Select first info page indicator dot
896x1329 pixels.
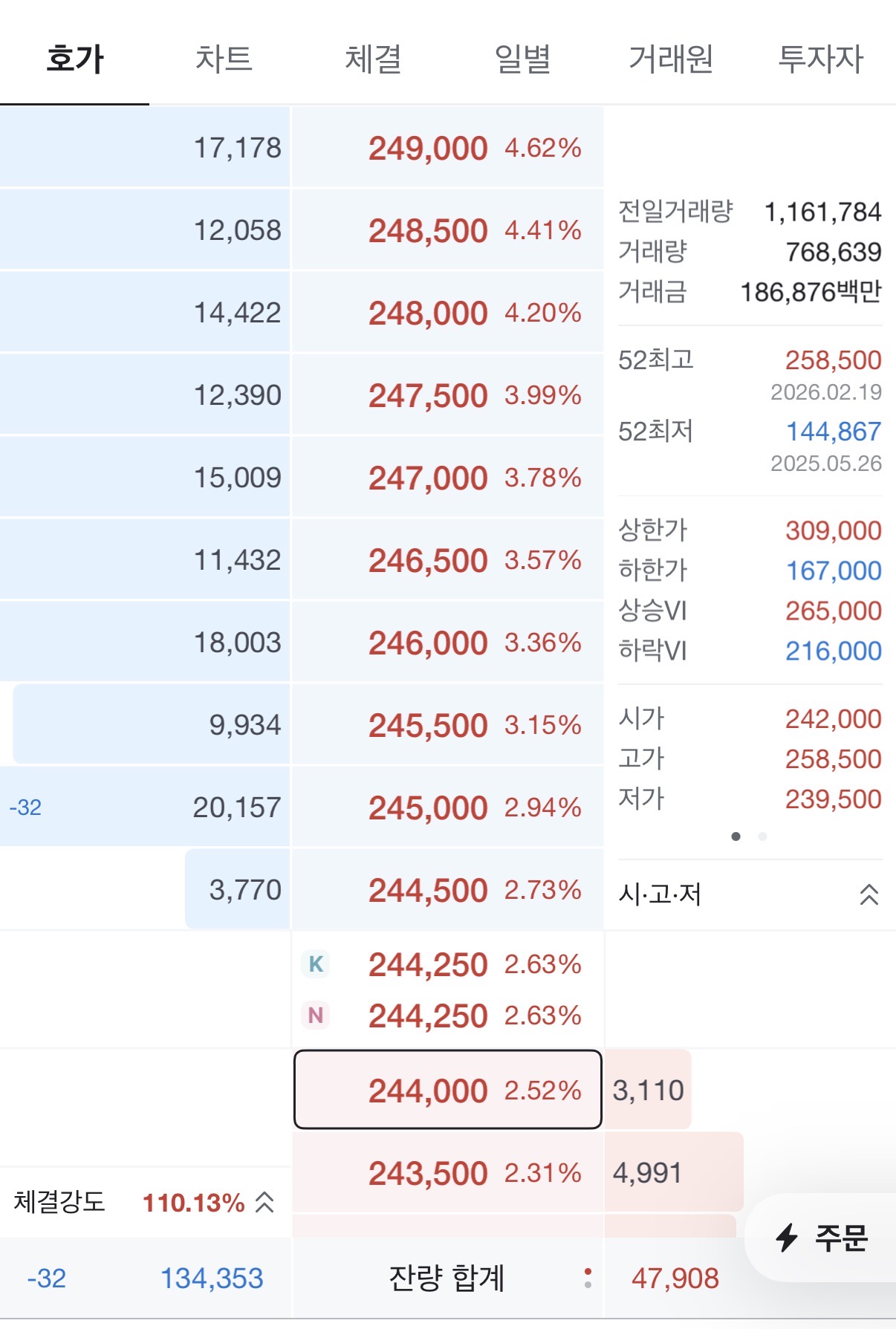coord(736,836)
